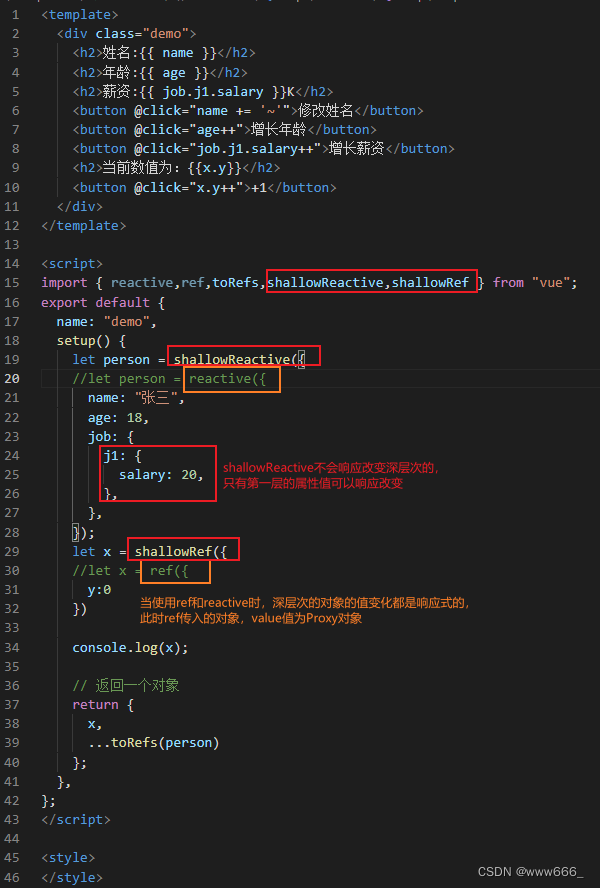The width and height of the screenshot is (600, 888).
Task: Select line number 29 in the gutter
Action: tap(12, 552)
